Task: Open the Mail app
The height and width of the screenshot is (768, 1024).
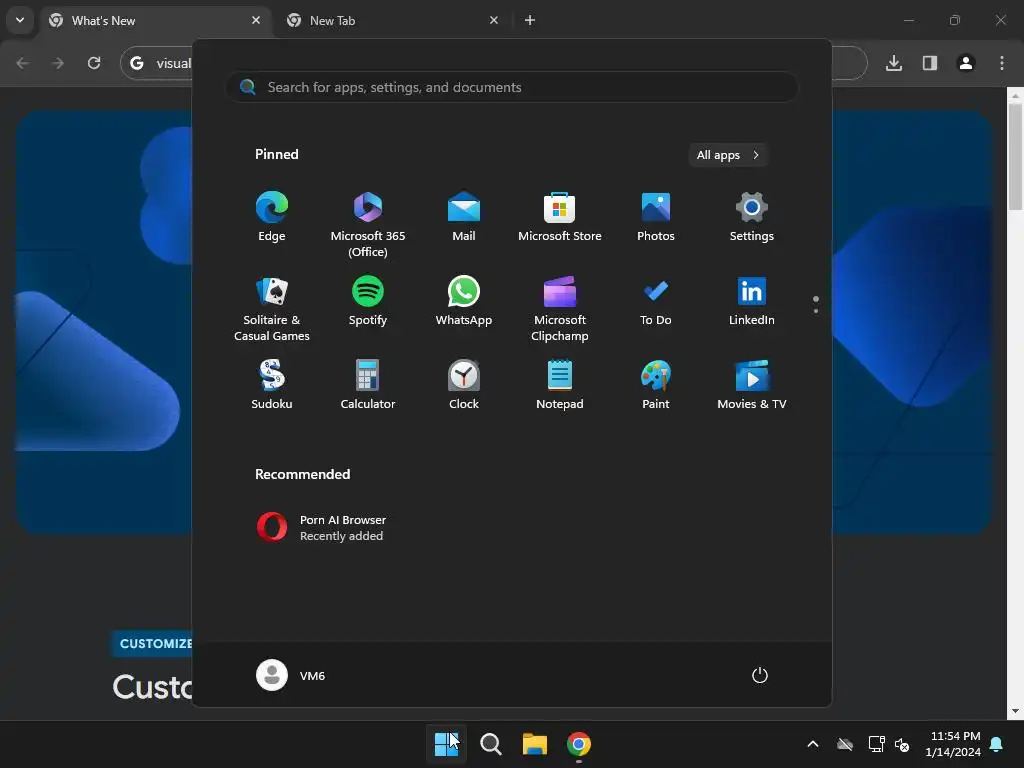Action: click(x=464, y=217)
